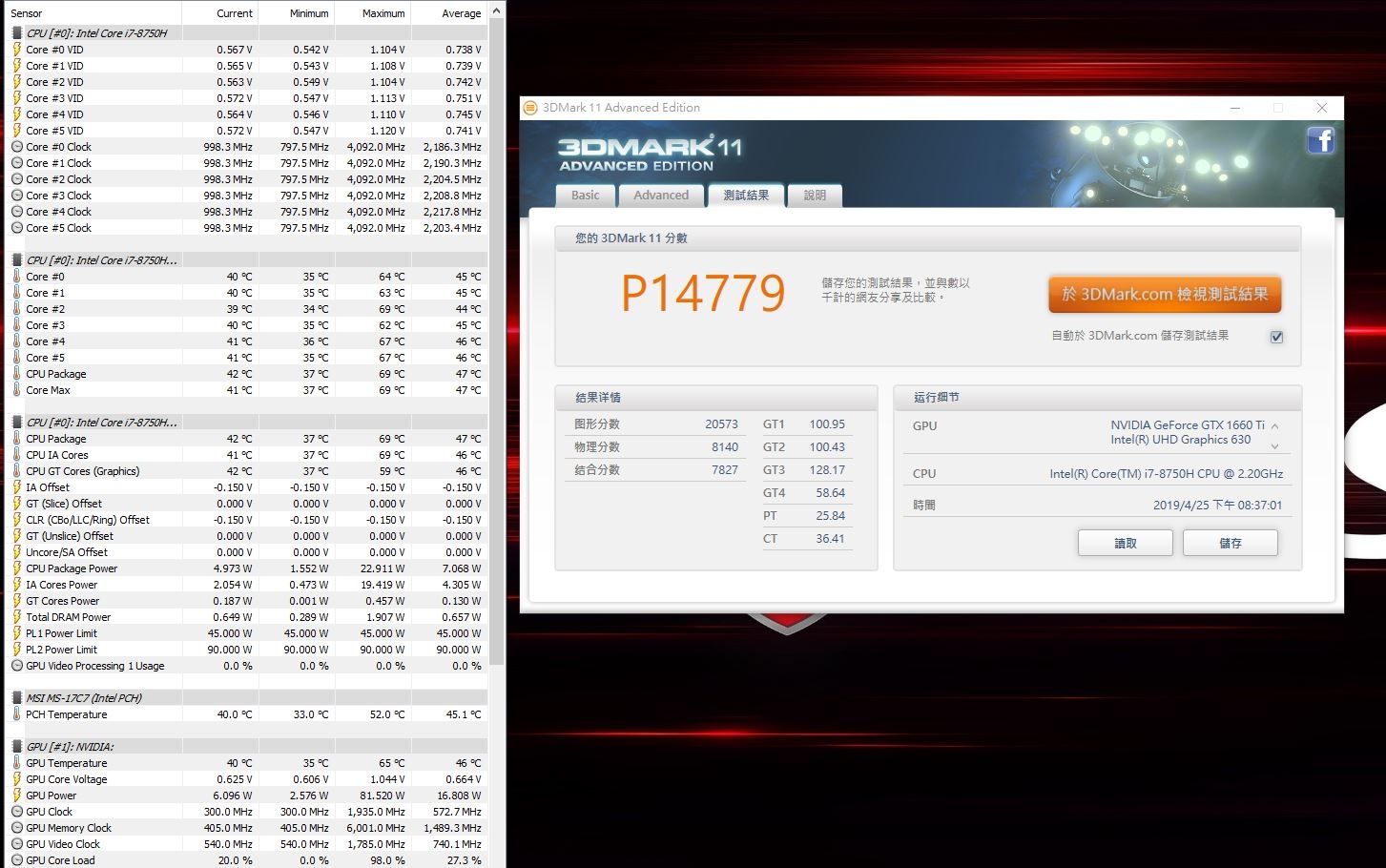The height and width of the screenshot is (868, 1386).
Task: Select the Uncore/SA Offset bolt icon
Action: [x=17, y=552]
